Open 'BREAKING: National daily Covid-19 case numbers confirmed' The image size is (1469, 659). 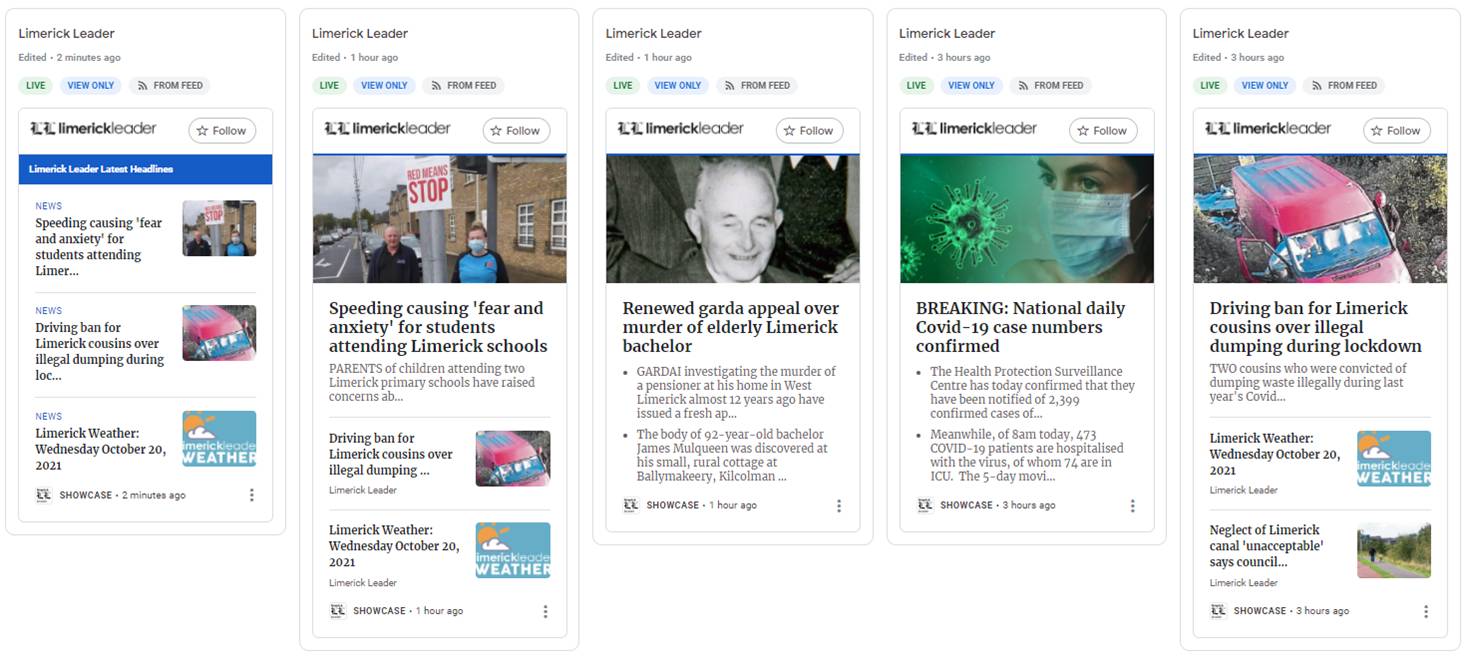pos(1020,327)
